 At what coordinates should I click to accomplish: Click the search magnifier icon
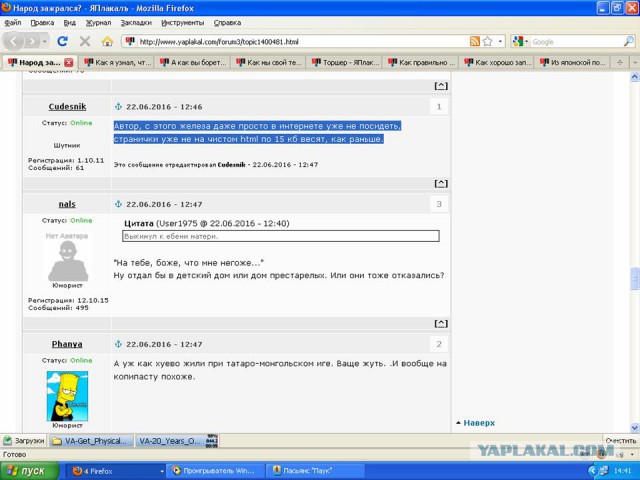pos(629,41)
